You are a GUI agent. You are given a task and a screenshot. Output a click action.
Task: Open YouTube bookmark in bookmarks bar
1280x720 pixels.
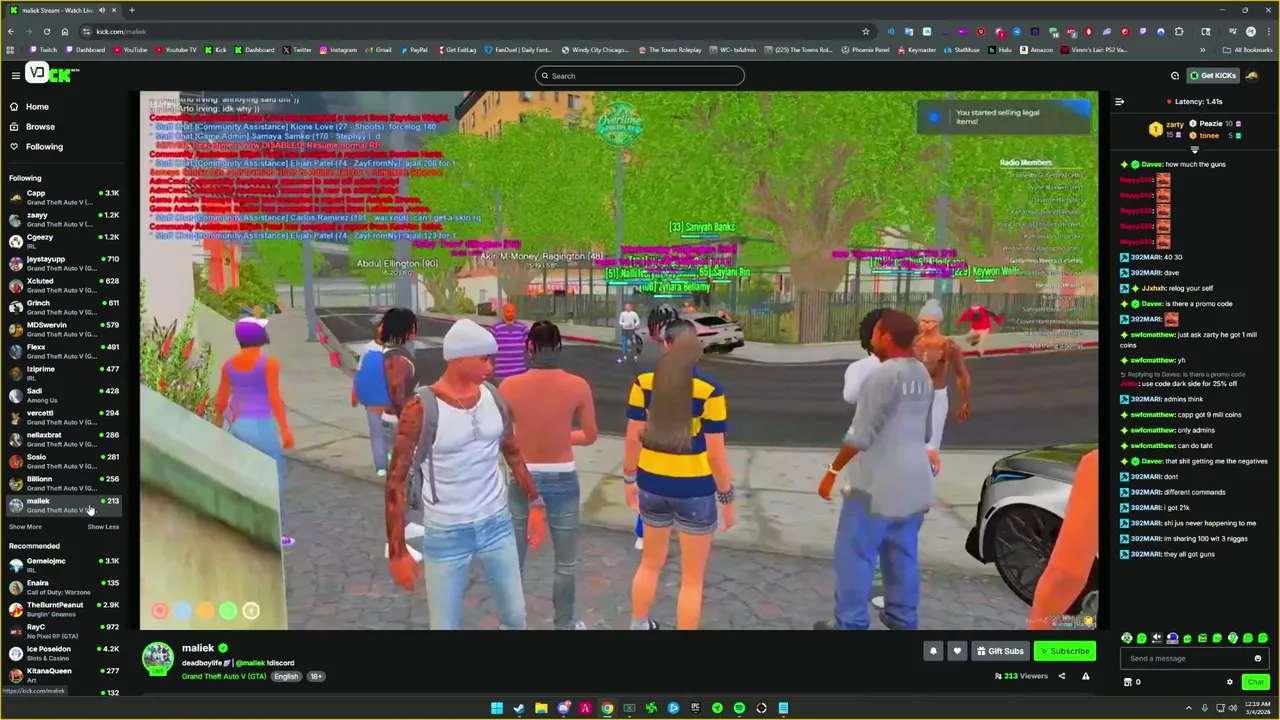tap(130, 50)
